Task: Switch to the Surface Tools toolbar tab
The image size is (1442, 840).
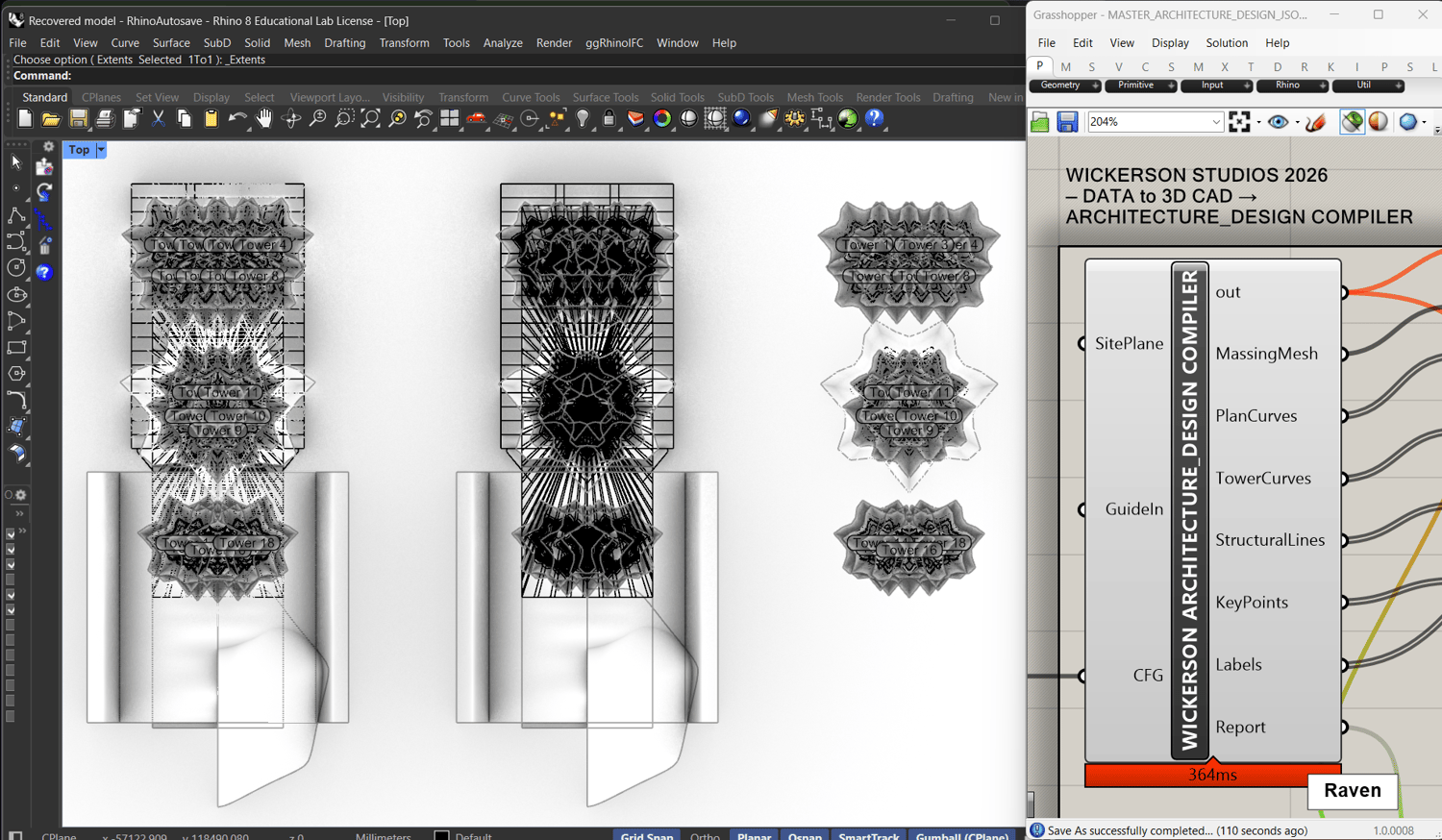Action: pos(605,97)
